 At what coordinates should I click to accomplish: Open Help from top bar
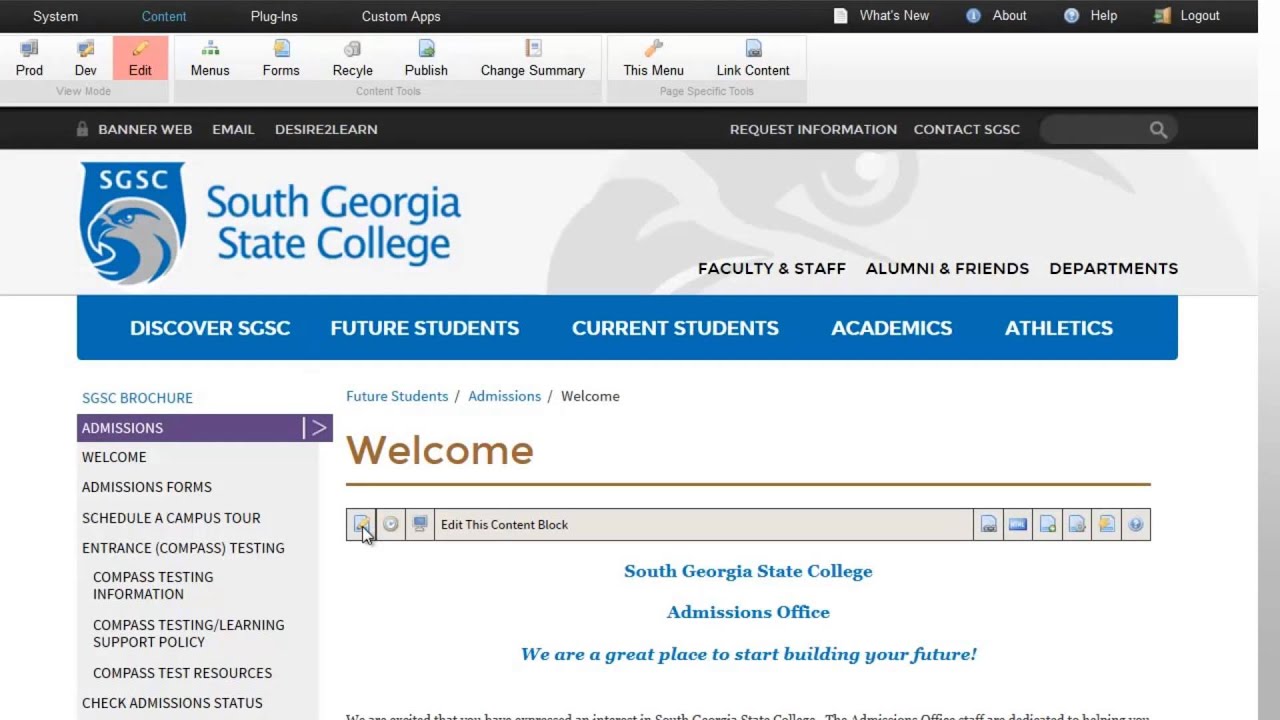[1090, 16]
